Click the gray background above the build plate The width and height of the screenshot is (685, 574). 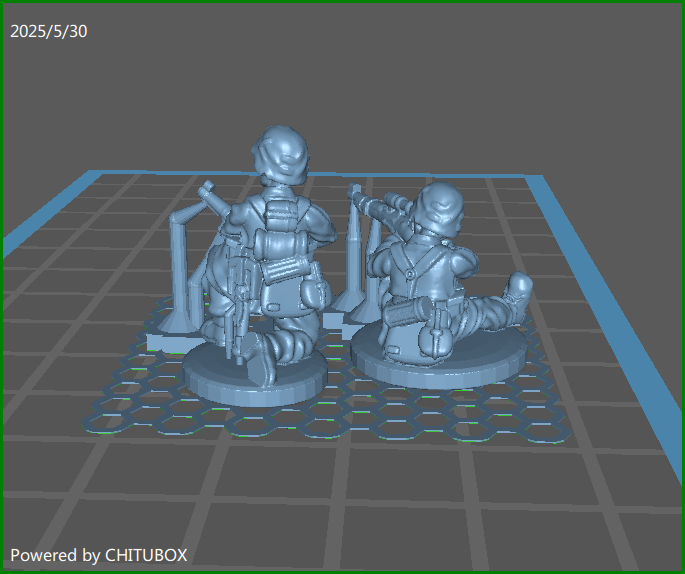click(x=400, y=80)
